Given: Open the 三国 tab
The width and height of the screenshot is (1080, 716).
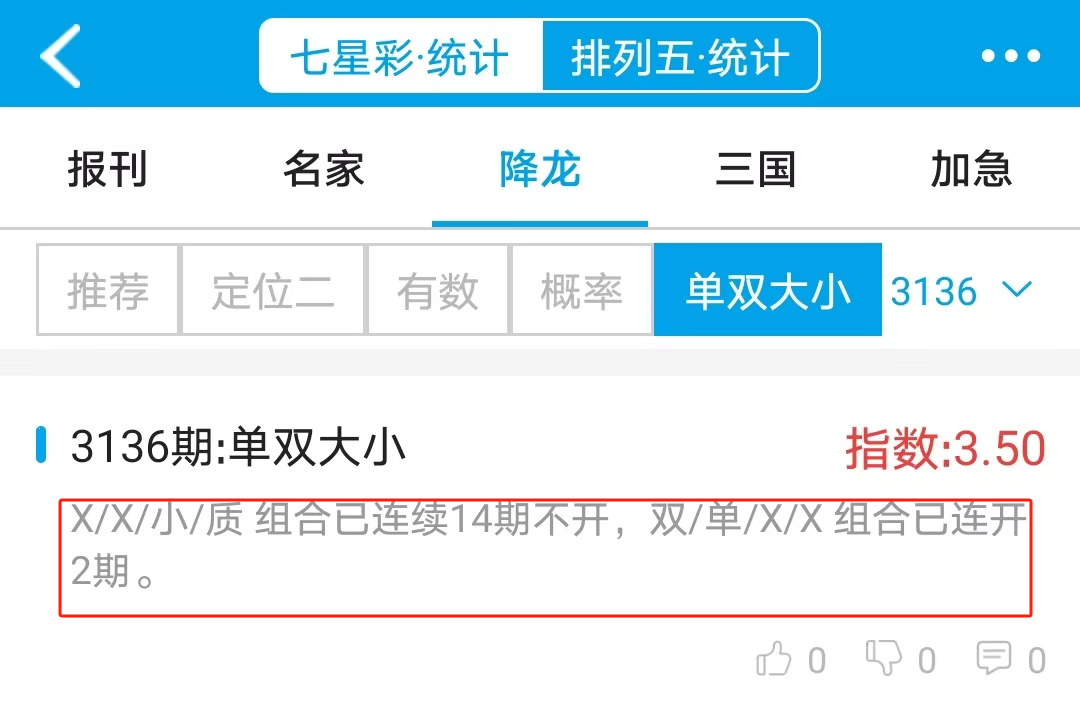Looking at the screenshot, I should (x=756, y=169).
